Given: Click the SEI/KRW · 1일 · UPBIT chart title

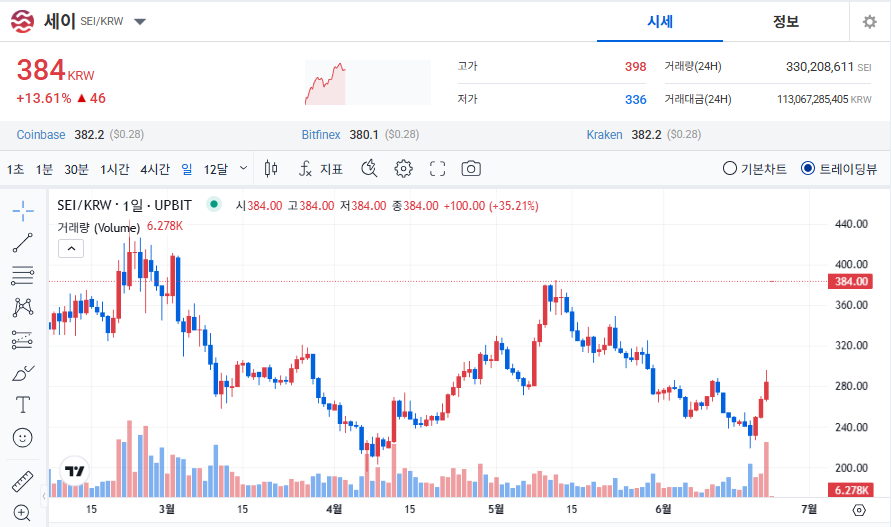Looking at the screenshot, I should click(x=124, y=205).
